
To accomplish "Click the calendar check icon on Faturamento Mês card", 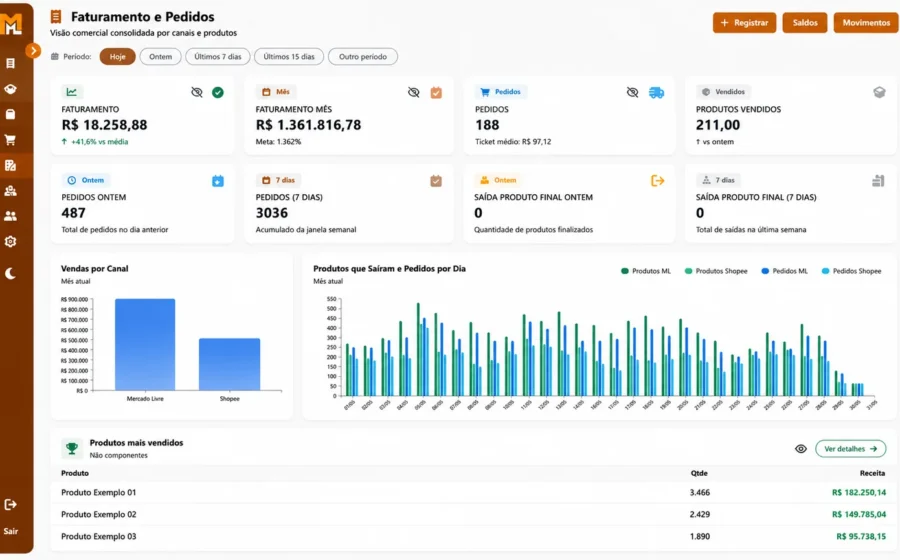I will (436, 92).
